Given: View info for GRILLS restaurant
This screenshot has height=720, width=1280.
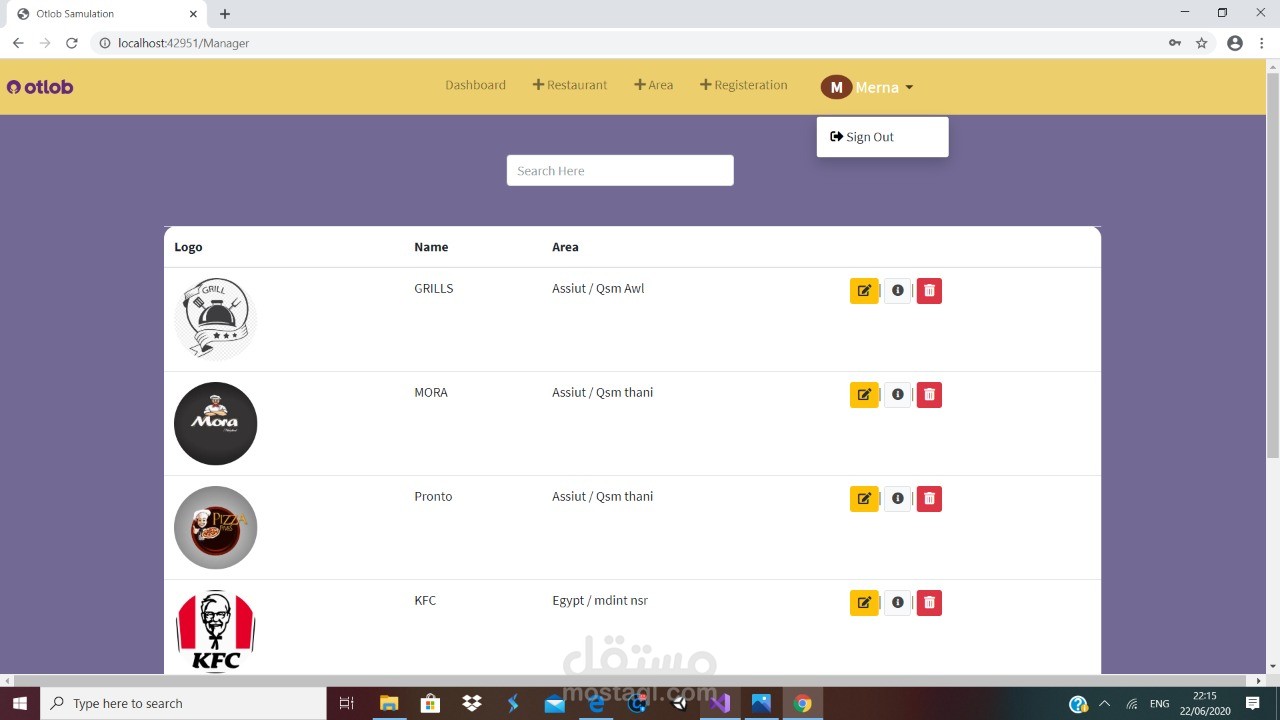Looking at the screenshot, I should pos(898,291).
